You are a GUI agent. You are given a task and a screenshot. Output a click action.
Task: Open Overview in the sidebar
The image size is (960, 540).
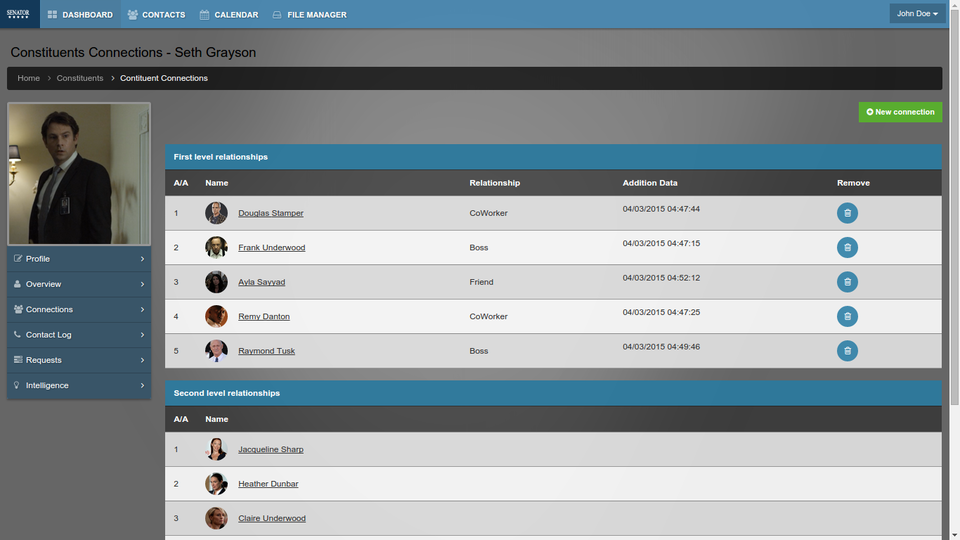click(x=79, y=284)
